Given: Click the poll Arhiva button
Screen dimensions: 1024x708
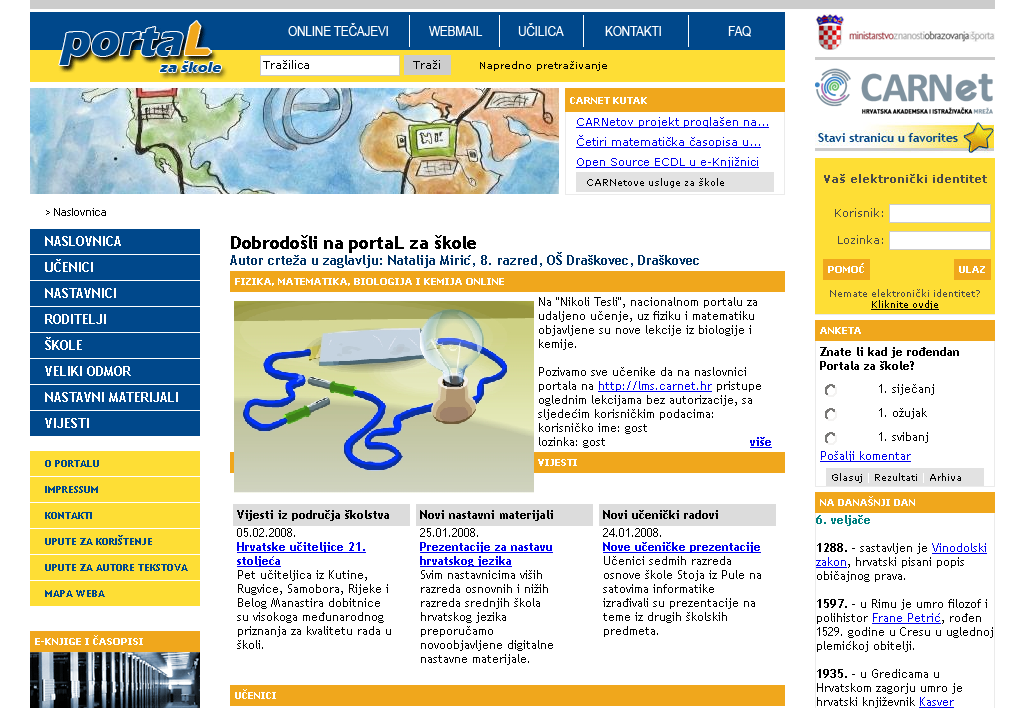Looking at the screenshot, I should pos(945,477).
